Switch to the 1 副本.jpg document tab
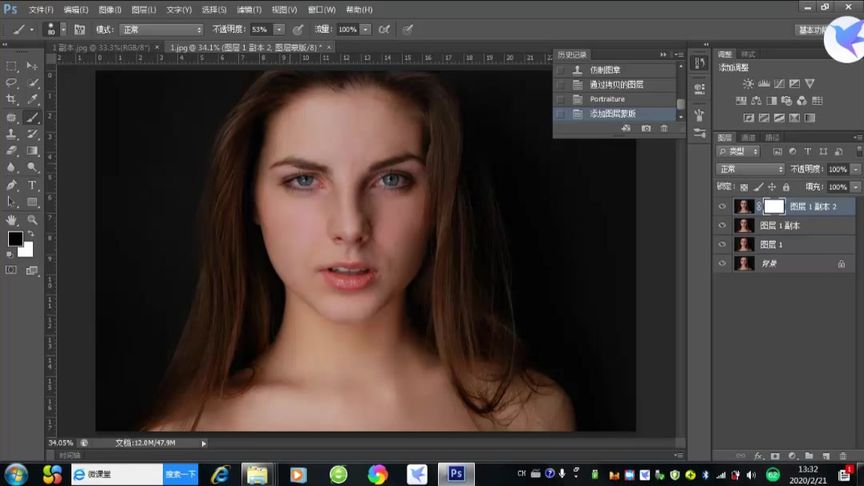 pos(100,47)
